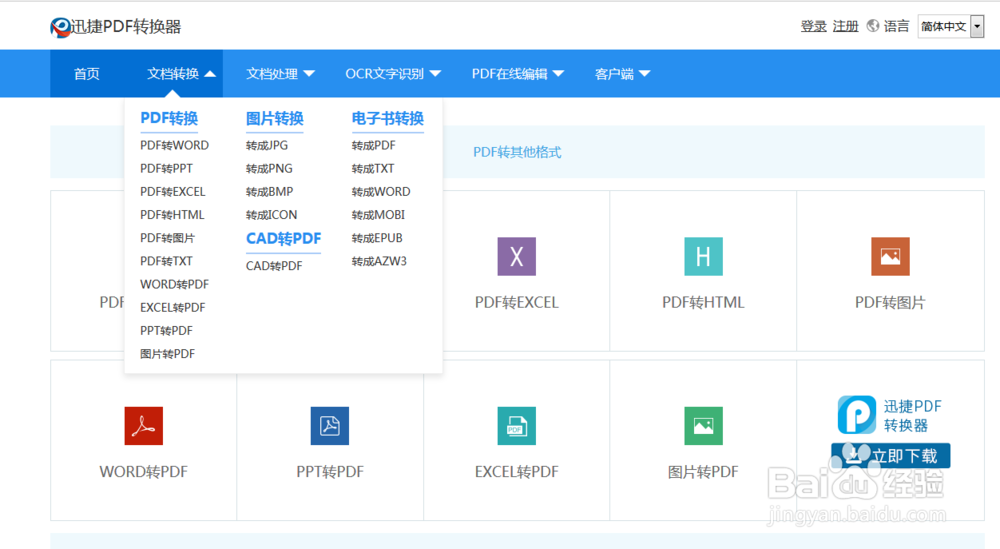1000x549 pixels.
Task: Choose 转成MOBI under 电子书转换
Action: pyautogui.click(x=378, y=215)
